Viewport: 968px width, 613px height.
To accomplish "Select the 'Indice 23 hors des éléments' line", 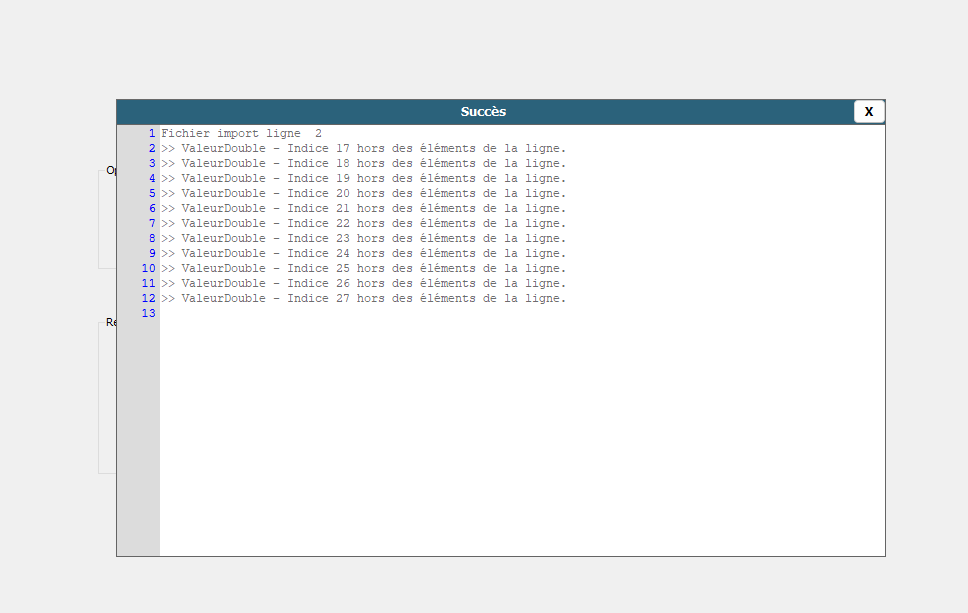I will (364, 238).
